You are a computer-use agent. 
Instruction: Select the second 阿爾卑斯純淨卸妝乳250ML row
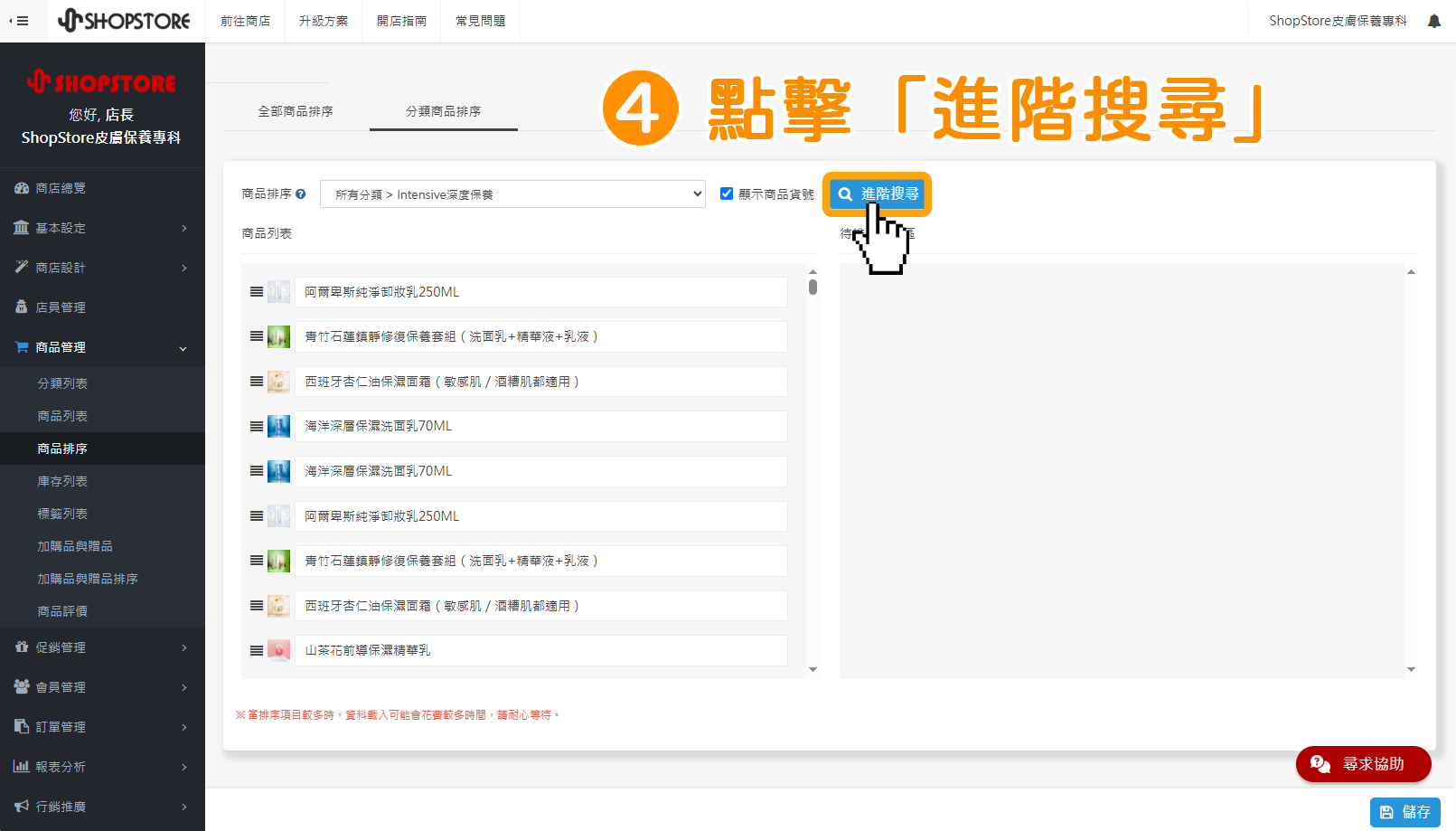[x=540, y=516]
